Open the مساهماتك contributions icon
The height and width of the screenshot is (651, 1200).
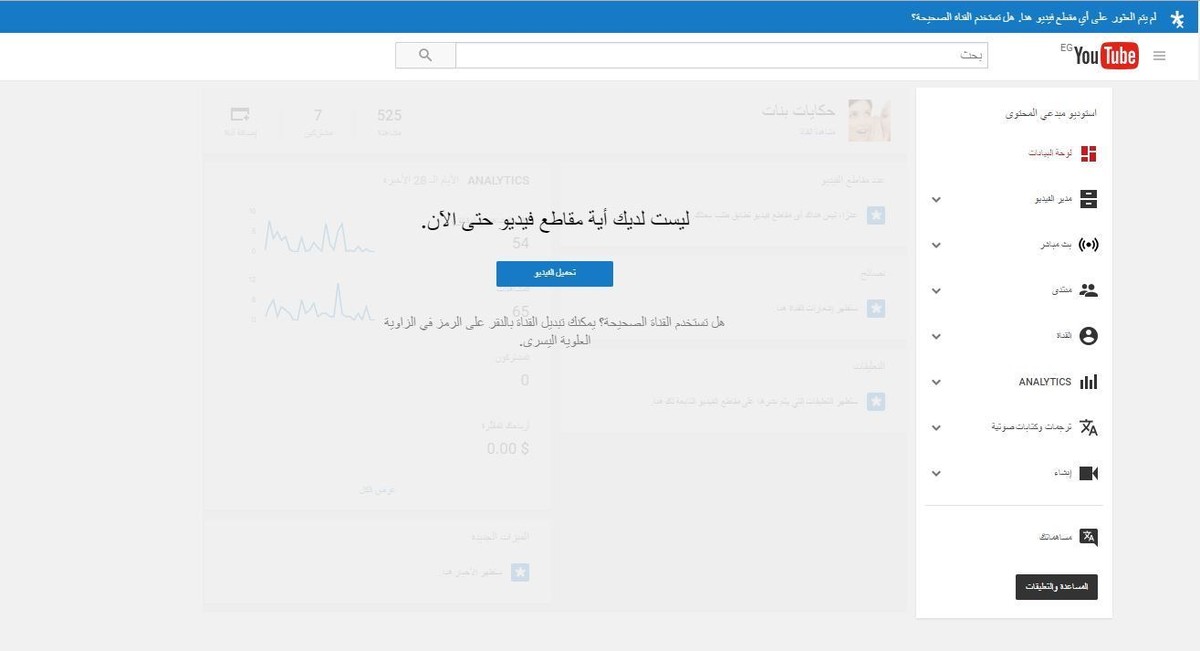pos(1088,537)
